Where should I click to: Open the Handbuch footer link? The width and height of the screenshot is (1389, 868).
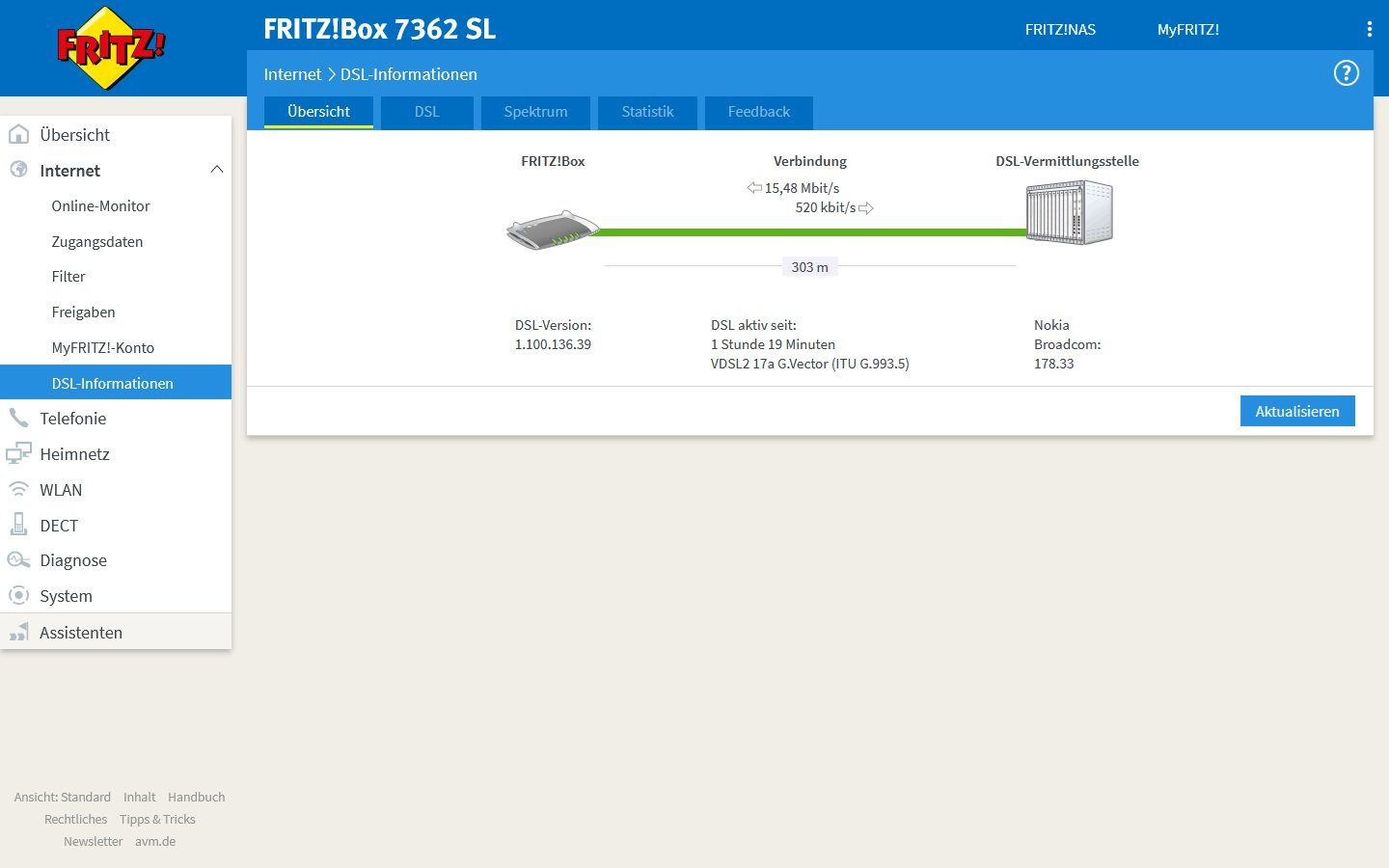click(196, 797)
